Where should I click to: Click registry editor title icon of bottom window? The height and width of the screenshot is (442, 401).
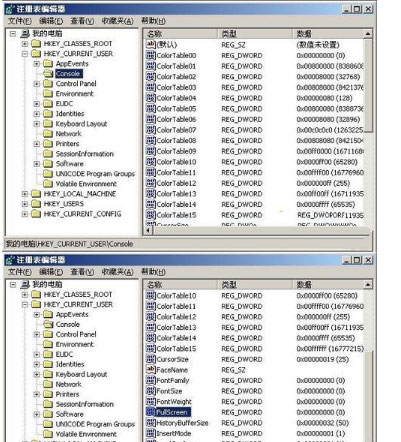(x=10, y=260)
